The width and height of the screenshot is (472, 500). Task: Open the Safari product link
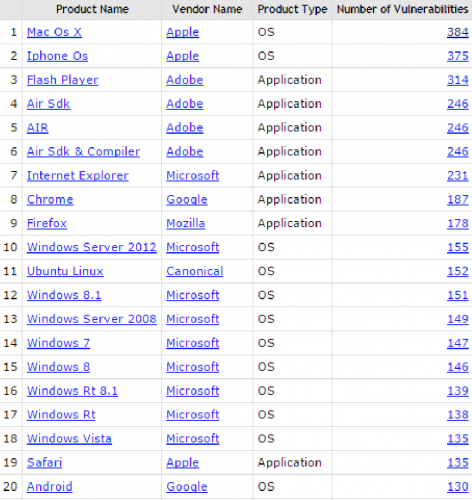tap(45, 463)
